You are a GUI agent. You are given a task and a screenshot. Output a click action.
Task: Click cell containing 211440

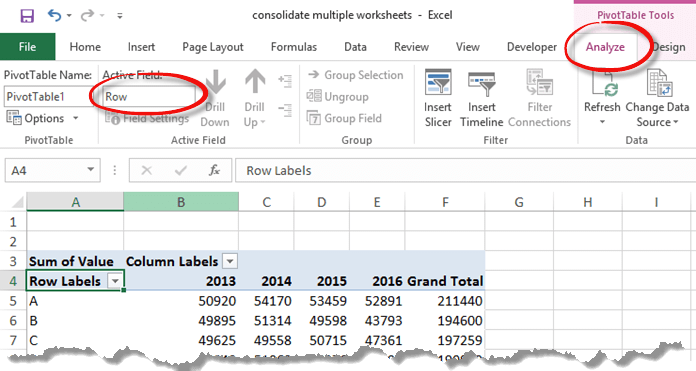click(x=445, y=301)
